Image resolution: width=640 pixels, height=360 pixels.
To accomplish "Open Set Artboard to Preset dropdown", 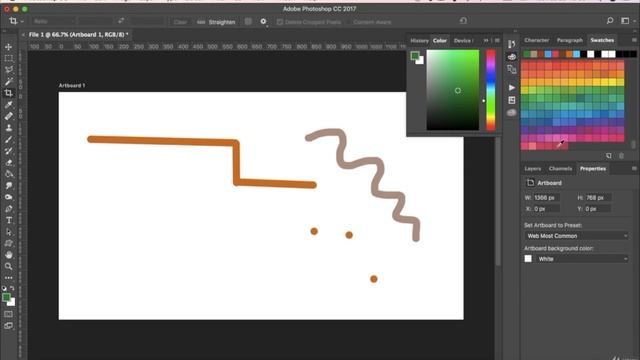I will [576, 236].
